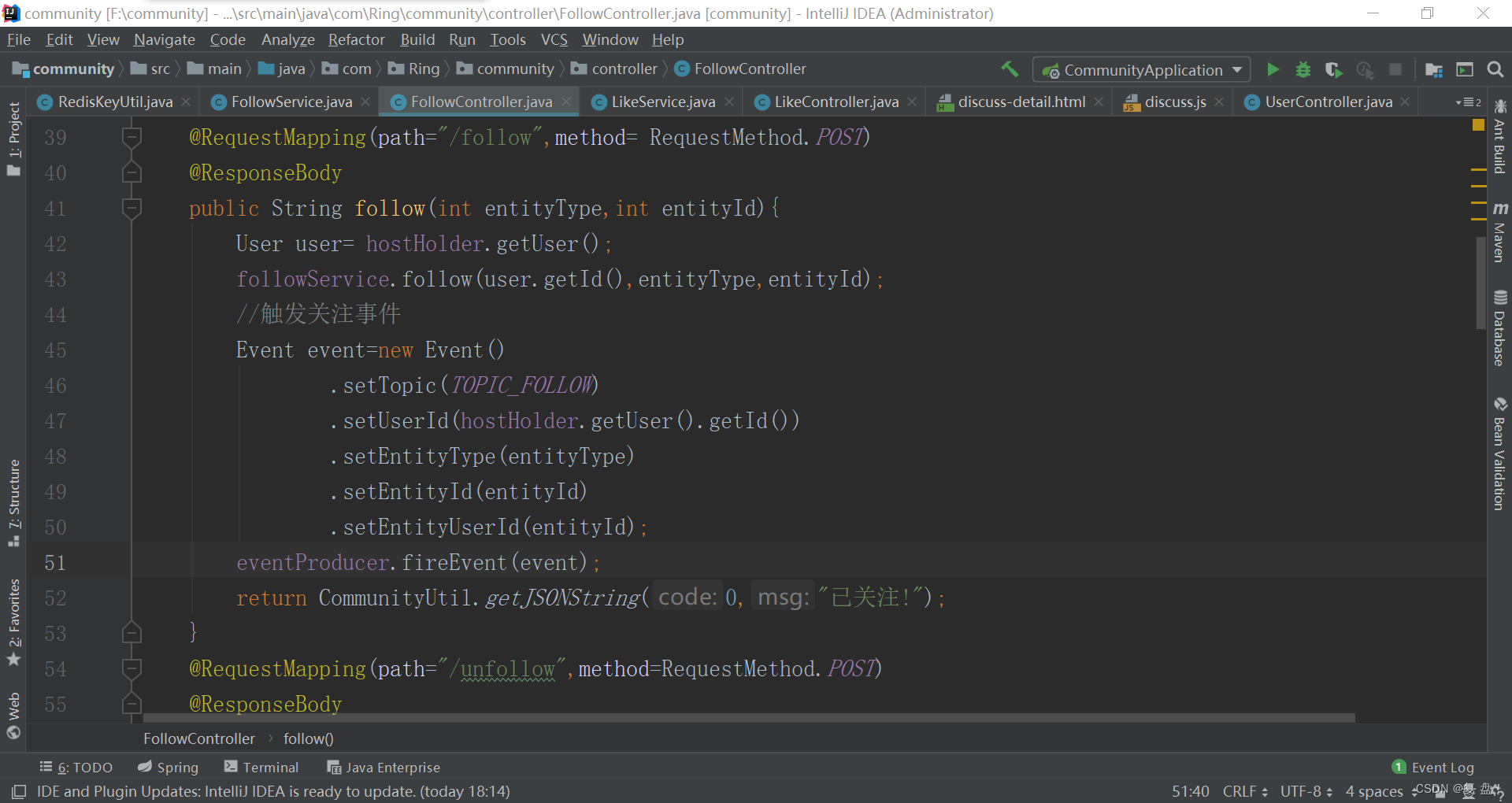Change file encoding UTF-8 in status bar

coord(1306,791)
